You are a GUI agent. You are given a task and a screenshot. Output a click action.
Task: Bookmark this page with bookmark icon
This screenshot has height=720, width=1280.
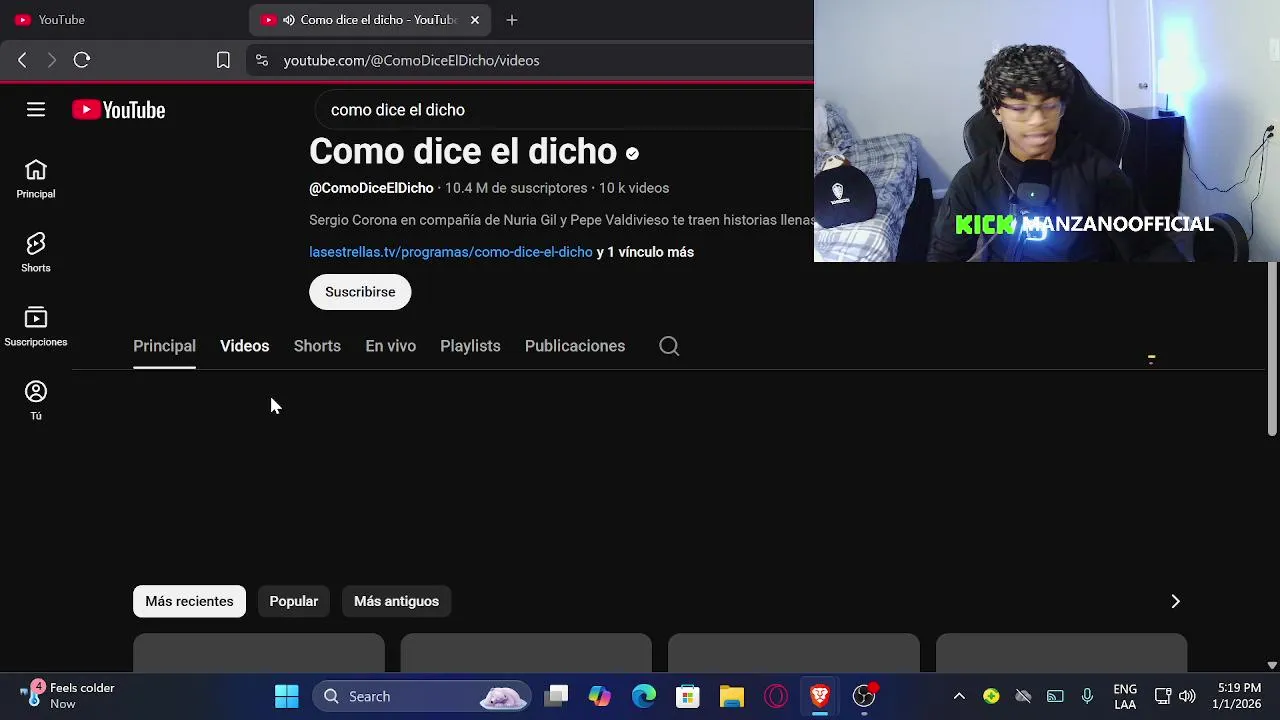pos(223,60)
